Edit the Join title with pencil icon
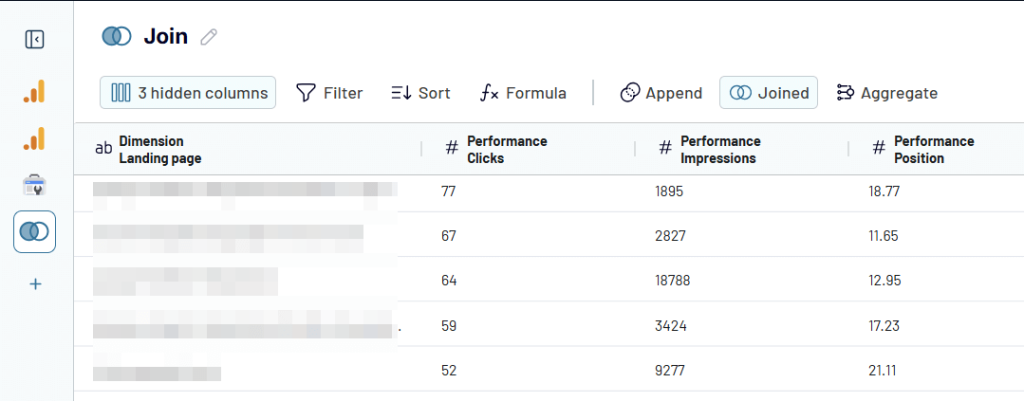The height and width of the screenshot is (401, 1024). 208,37
